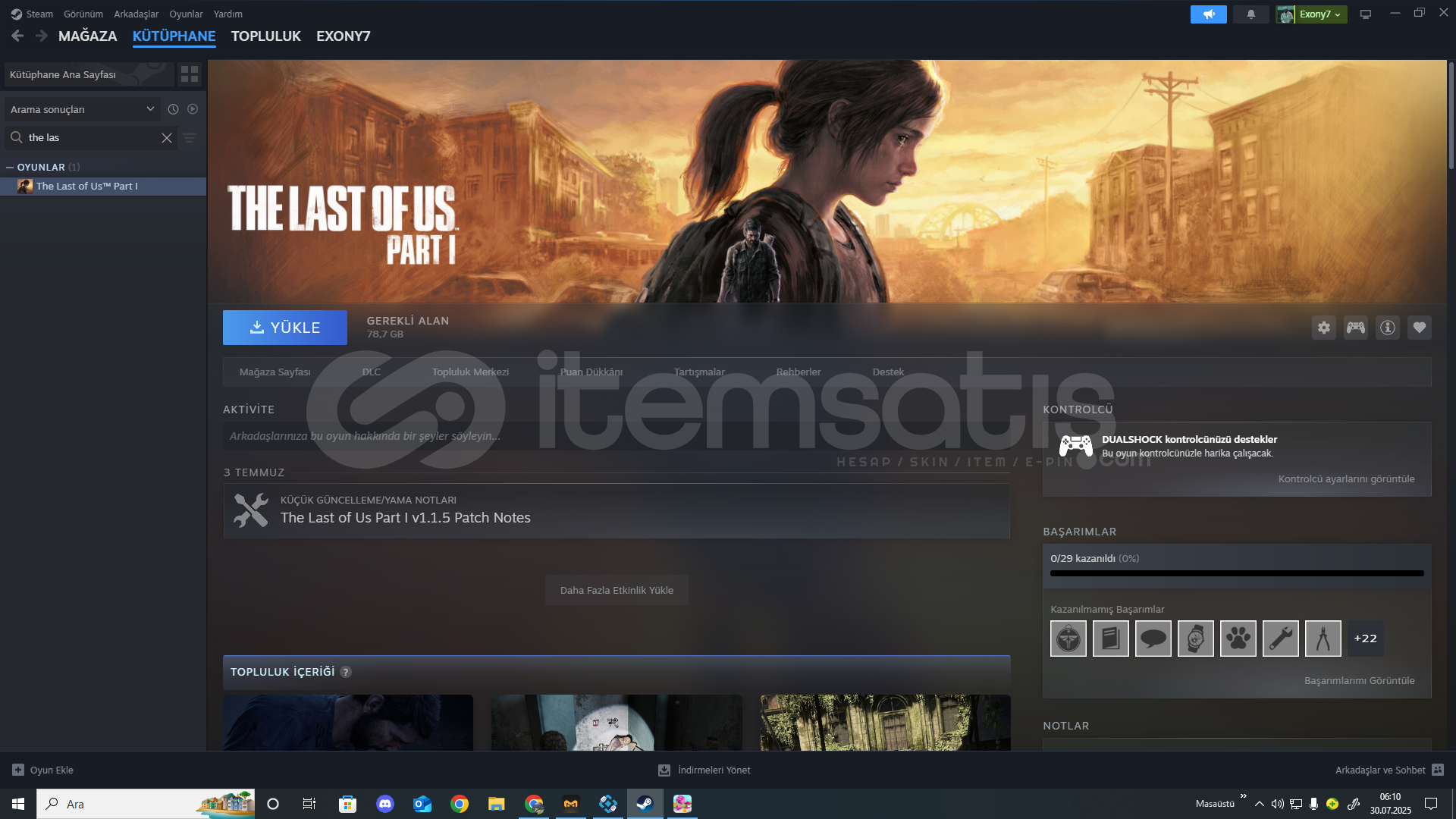Viewport: 1456px width, 819px height.
Task: Open the Exony7 account dropdown
Action: 1311,14
